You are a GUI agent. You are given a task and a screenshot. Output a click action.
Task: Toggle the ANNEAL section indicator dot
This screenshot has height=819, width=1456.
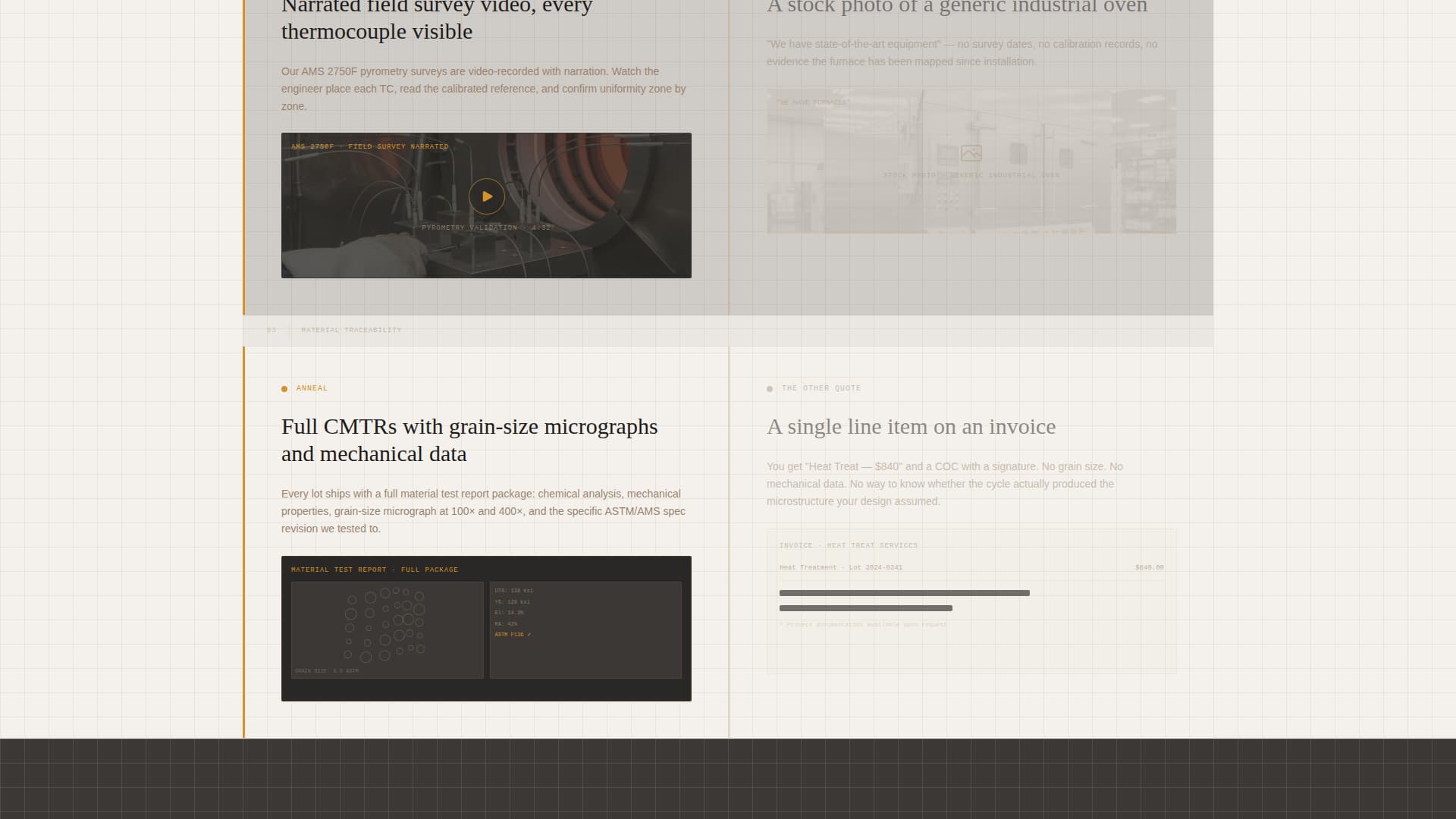[x=284, y=388]
